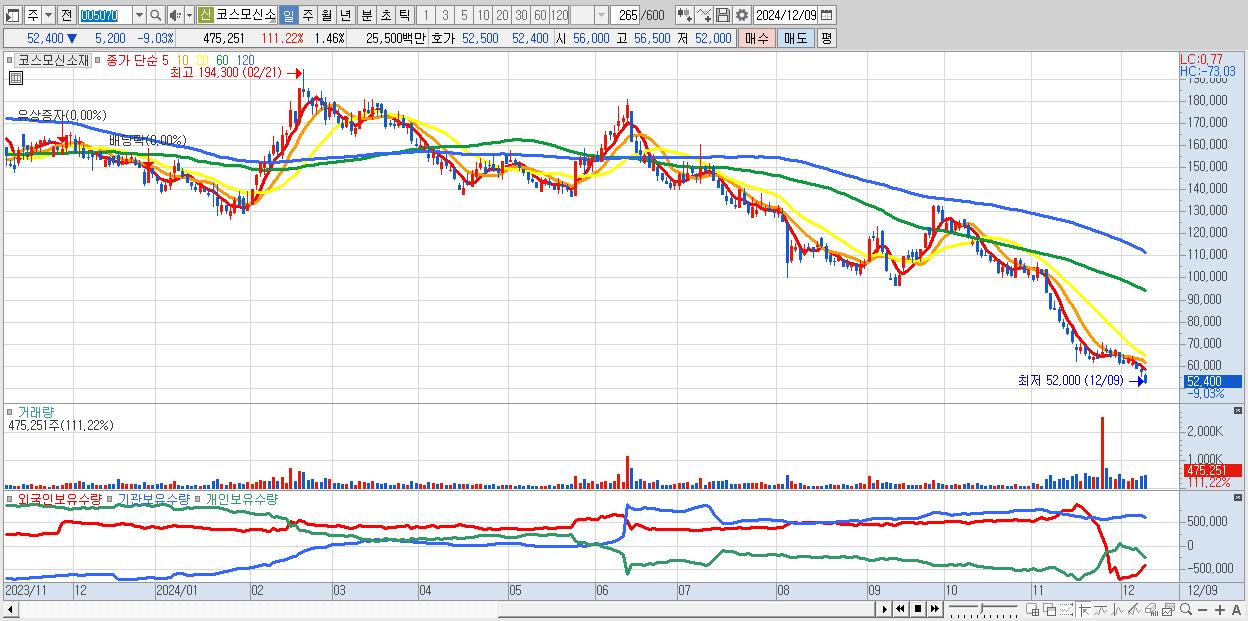Expand the stock code history dropdown arrow
This screenshot has width=1248, height=621.
139,15
